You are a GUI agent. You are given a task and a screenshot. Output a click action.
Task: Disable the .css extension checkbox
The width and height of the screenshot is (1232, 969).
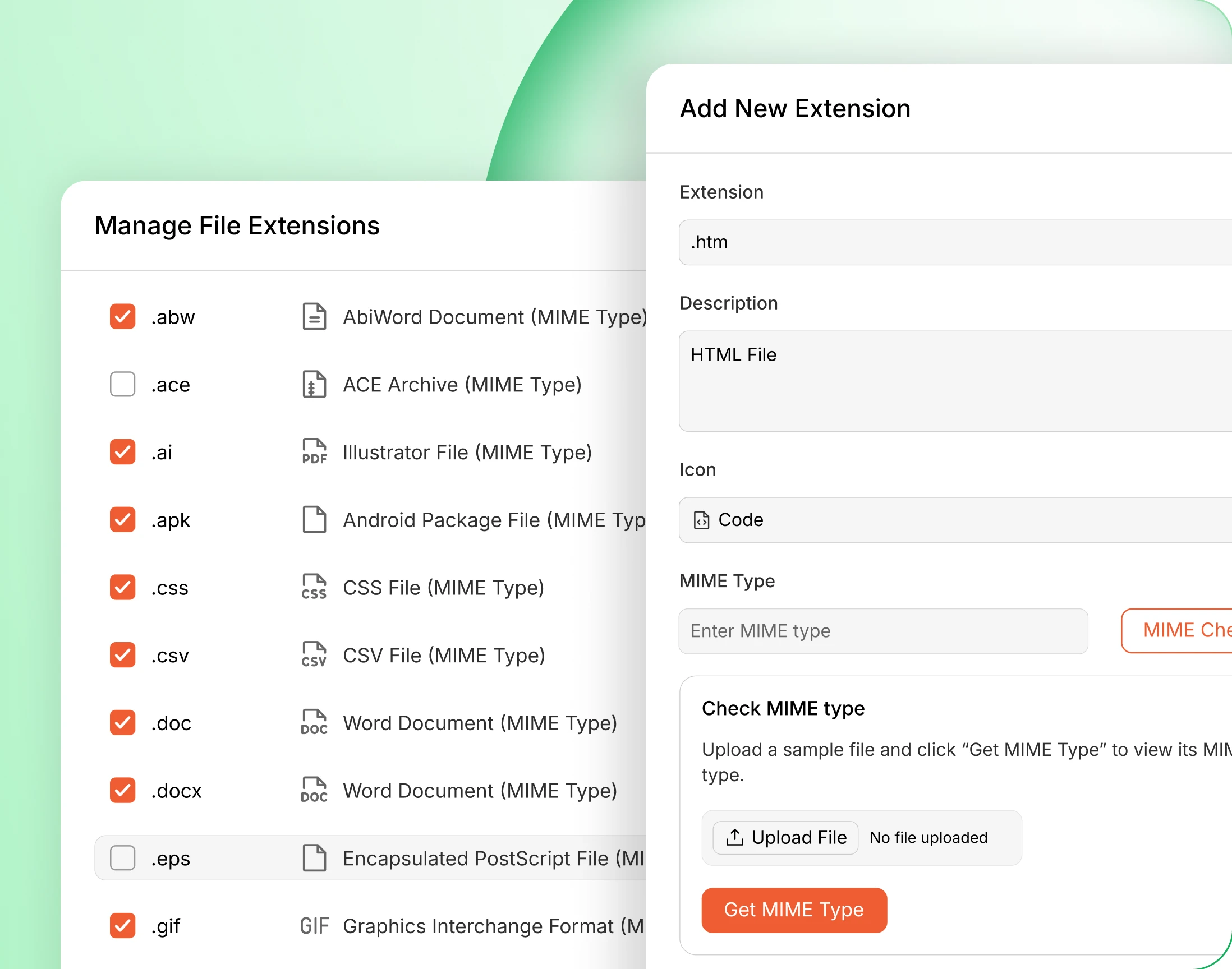tap(122, 587)
